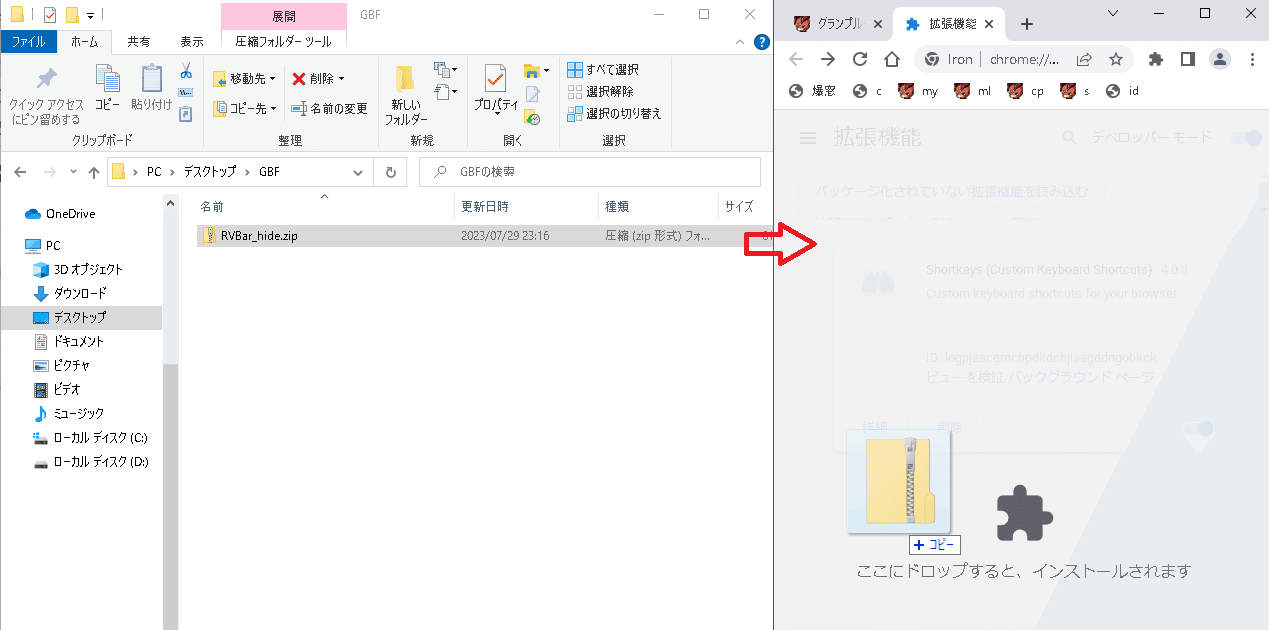Open cp bookmark in bookmarks bar
Image resolution: width=1269 pixels, height=630 pixels.
tap(1025, 91)
